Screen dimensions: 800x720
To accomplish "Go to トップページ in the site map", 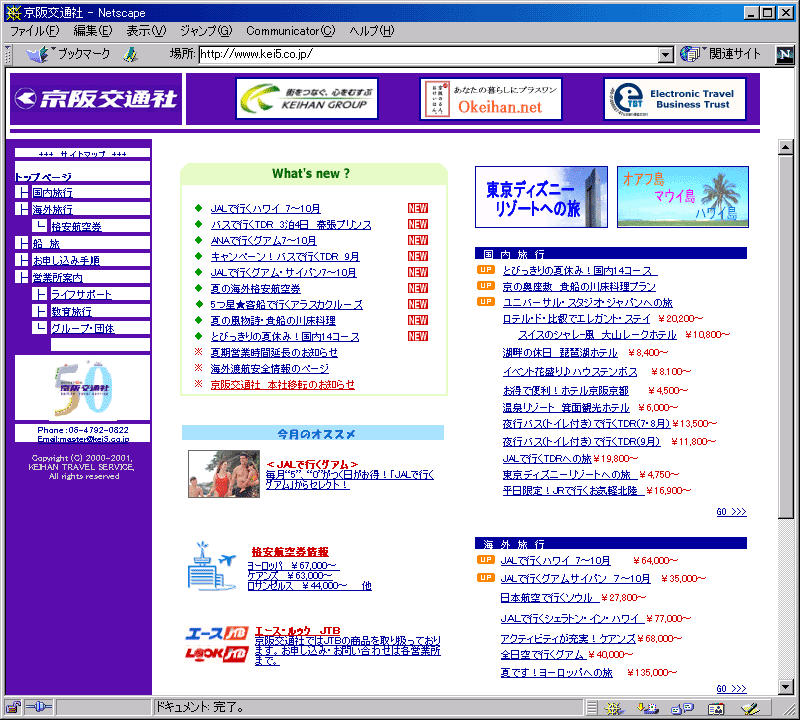I will point(43,177).
